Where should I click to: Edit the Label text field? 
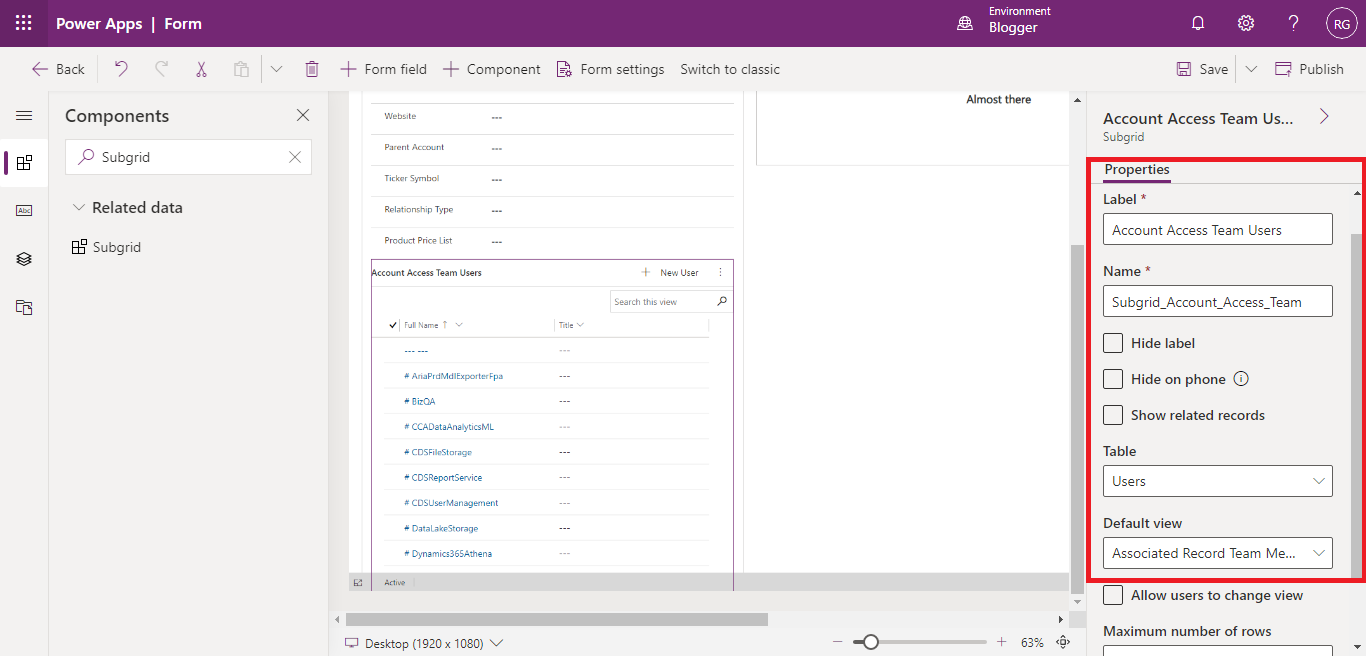1218,229
